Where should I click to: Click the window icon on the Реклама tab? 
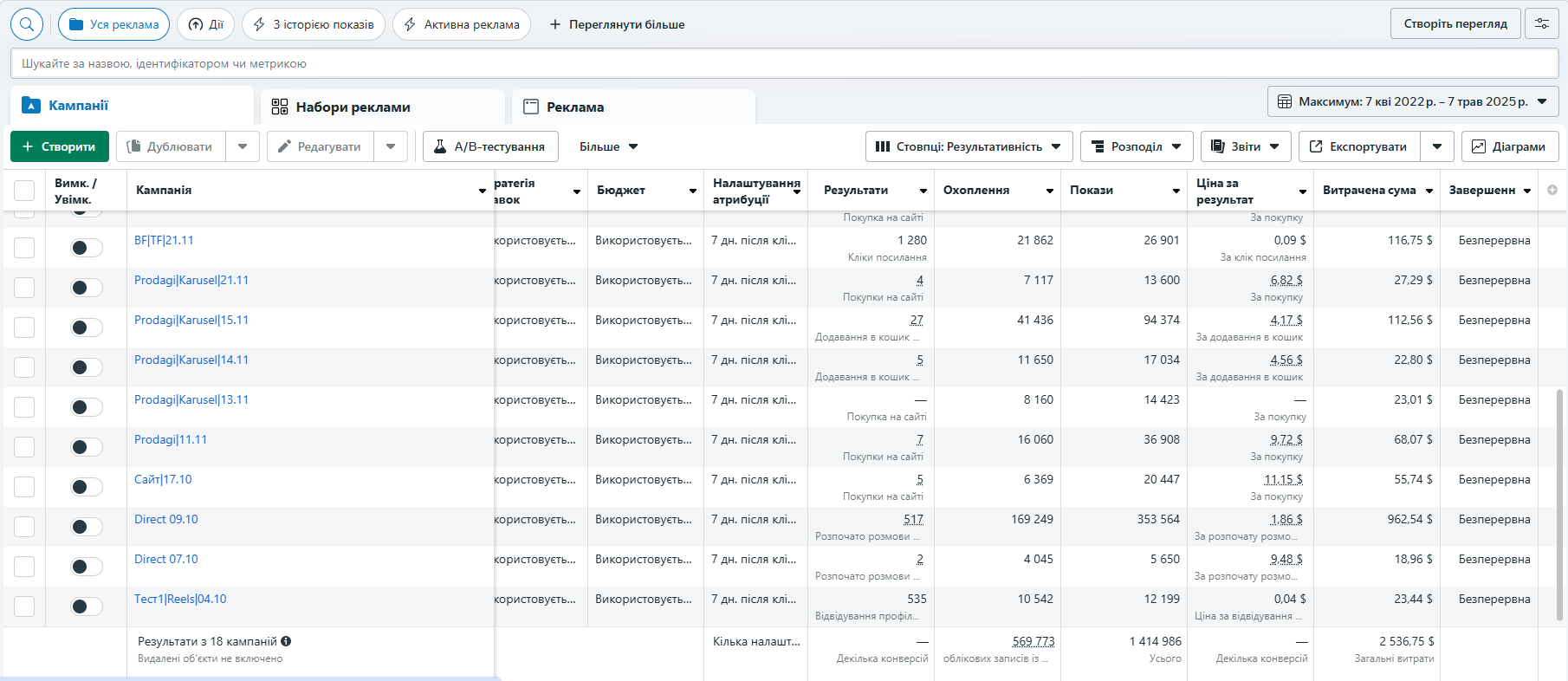click(x=531, y=107)
